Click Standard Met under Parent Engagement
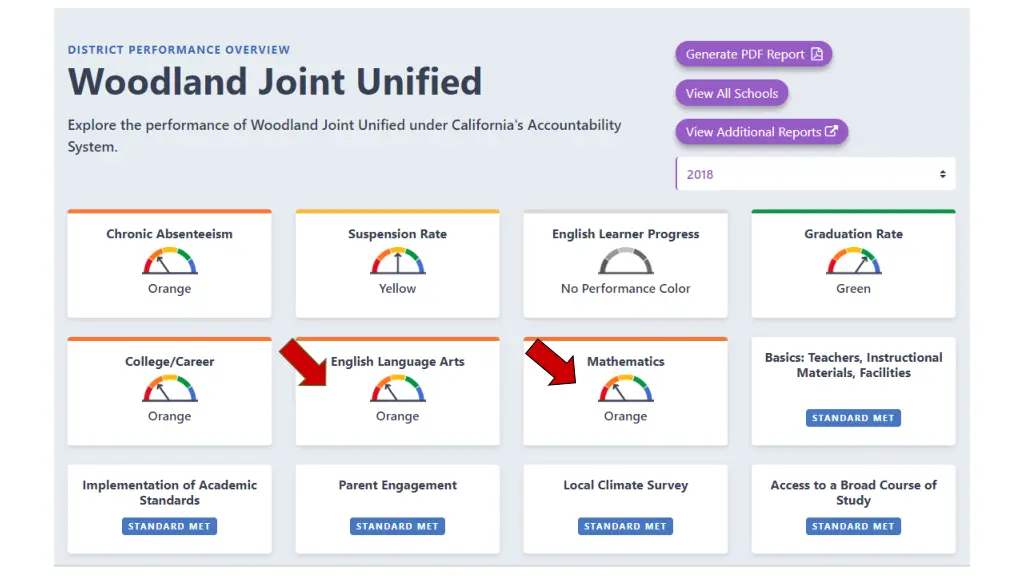The width and height of the screenshot is (1024, 576). 397,526
